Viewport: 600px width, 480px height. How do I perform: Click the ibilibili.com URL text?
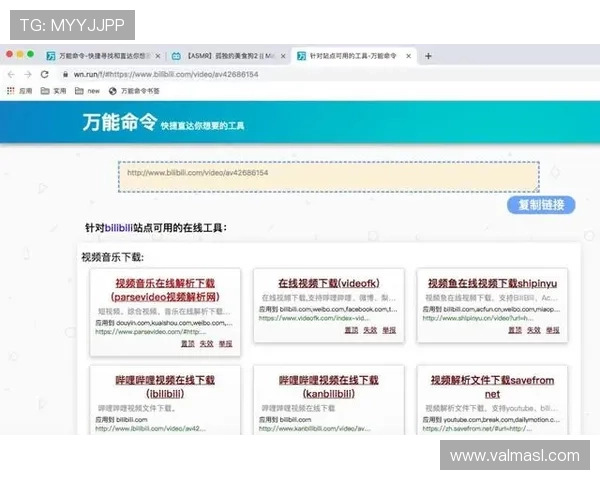pyautogui.click(x=150, y=428)
